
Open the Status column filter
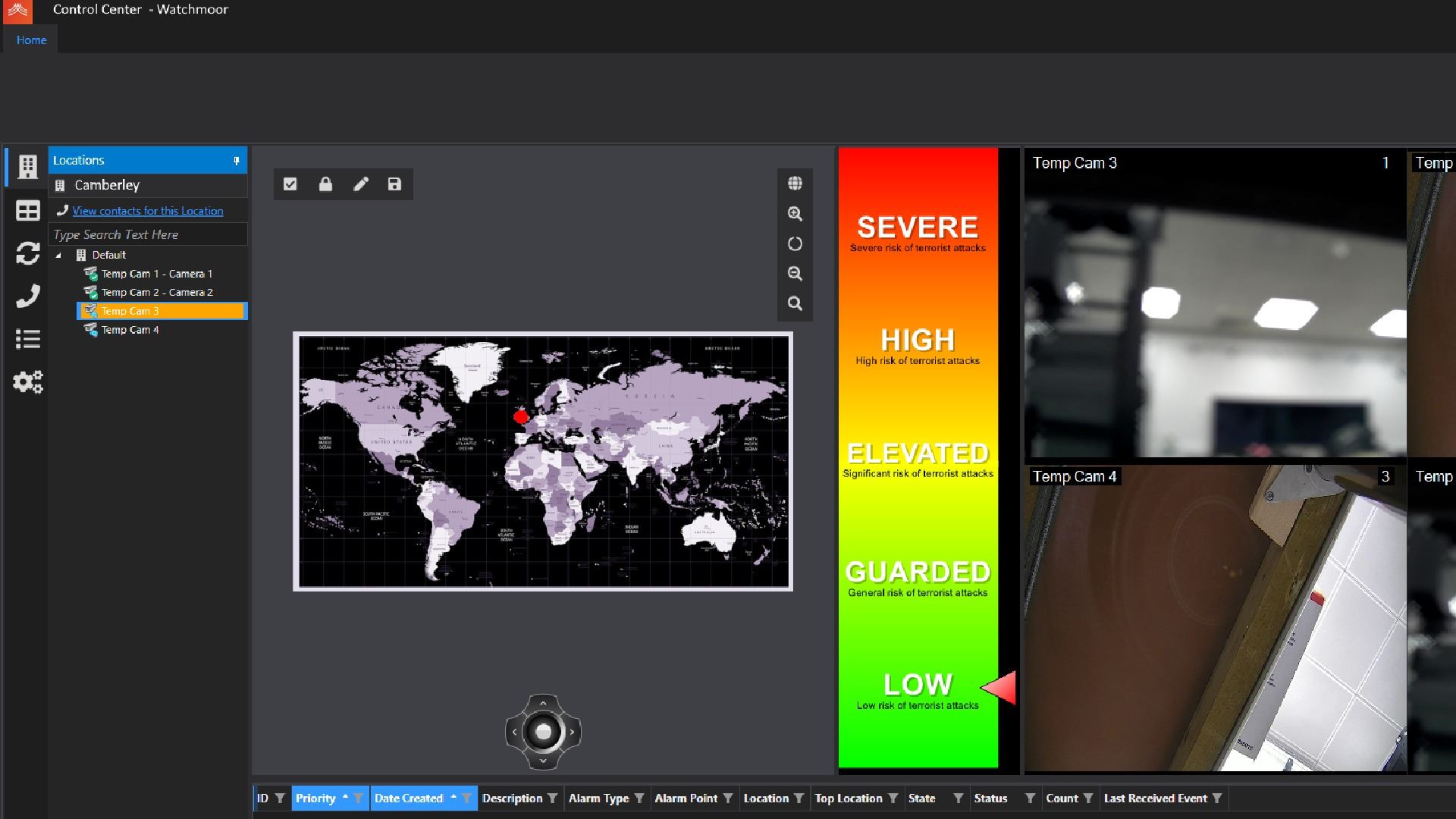tap(1030, 799)
